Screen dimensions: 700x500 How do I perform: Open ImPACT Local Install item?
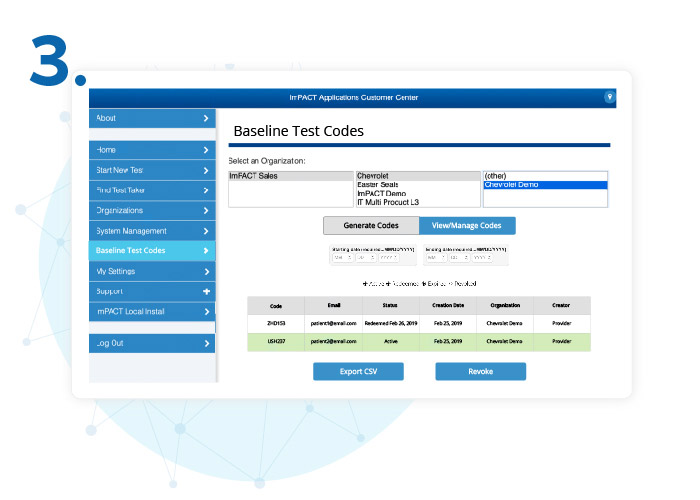coord(152,312)
